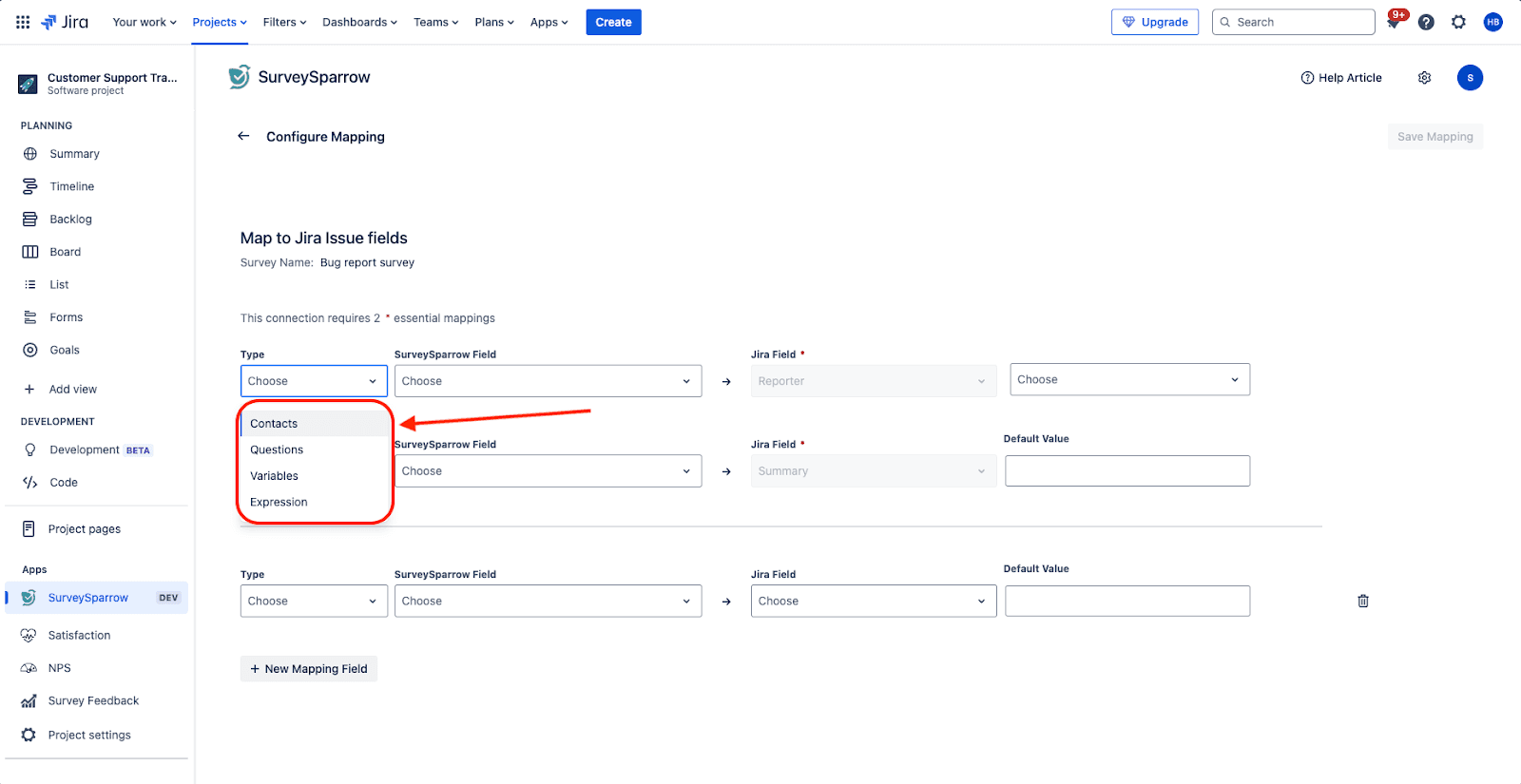The width and height of the screenshot is (1521, 784).
Task: Open the Jira app switcher grid icon
Action: [x=23, y=22]
